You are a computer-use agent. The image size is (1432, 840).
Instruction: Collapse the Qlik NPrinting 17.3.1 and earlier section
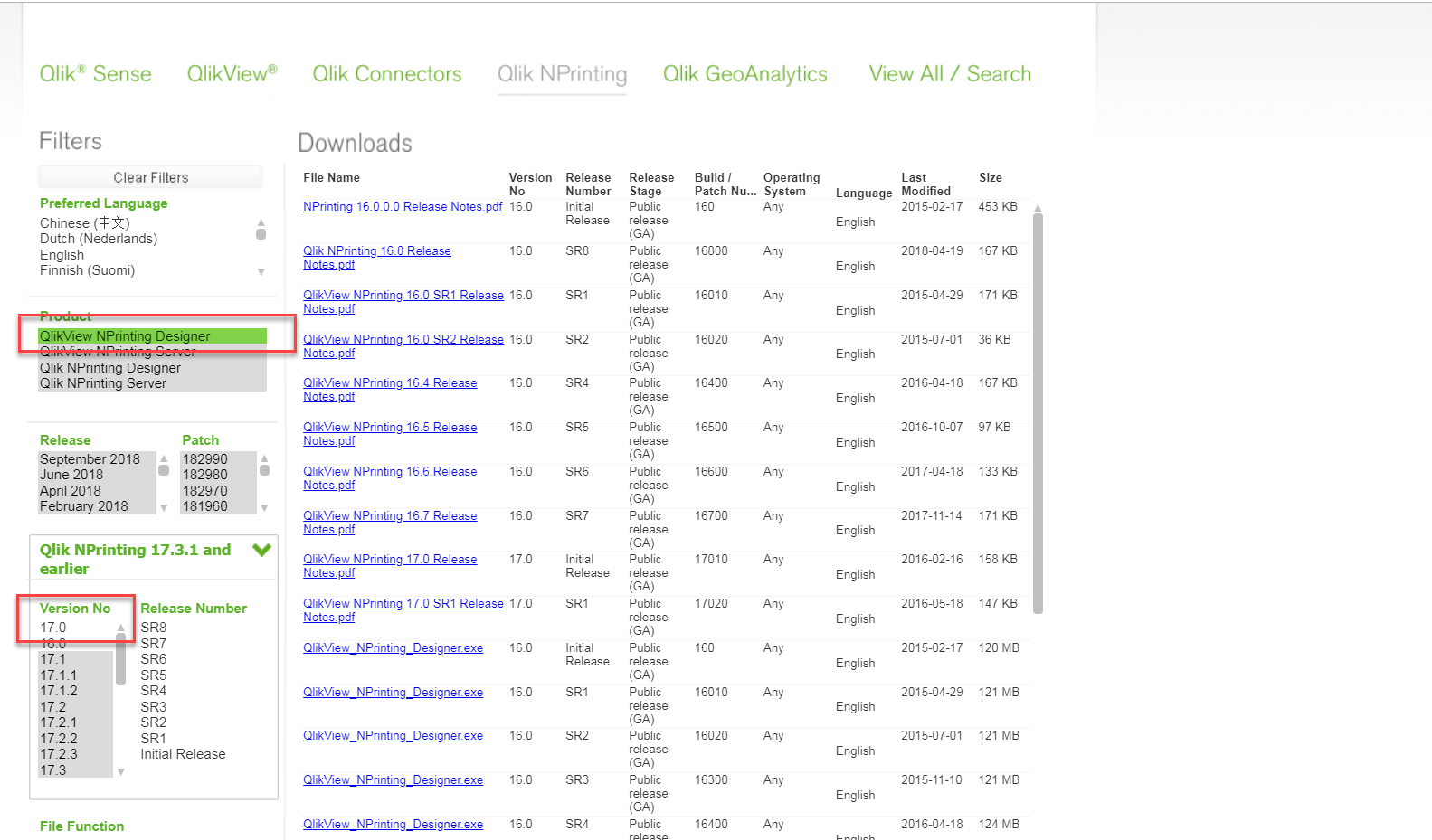262,550
